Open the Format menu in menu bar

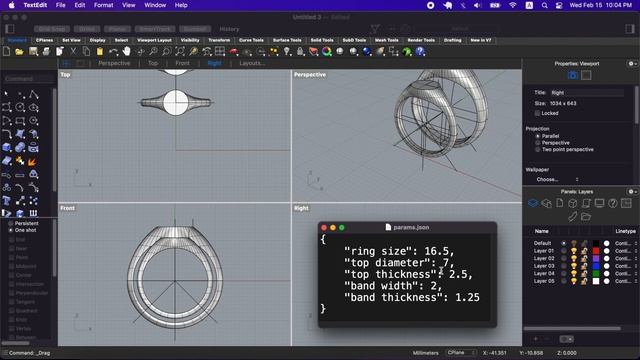point(103,5)
